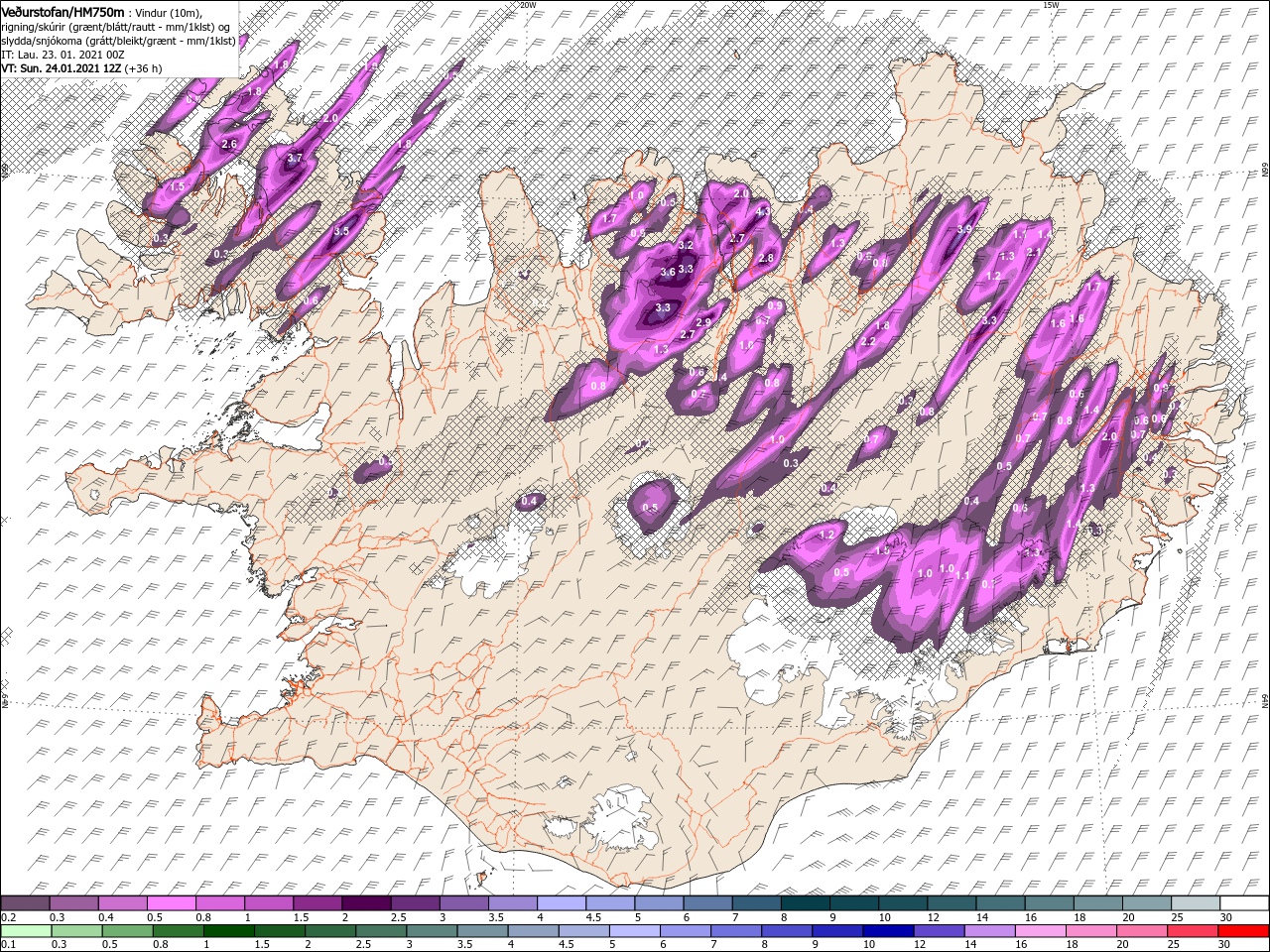Click the bright red swatch above 30, bottom row
1270x952 pixels.
click(x=1243, y=931)
